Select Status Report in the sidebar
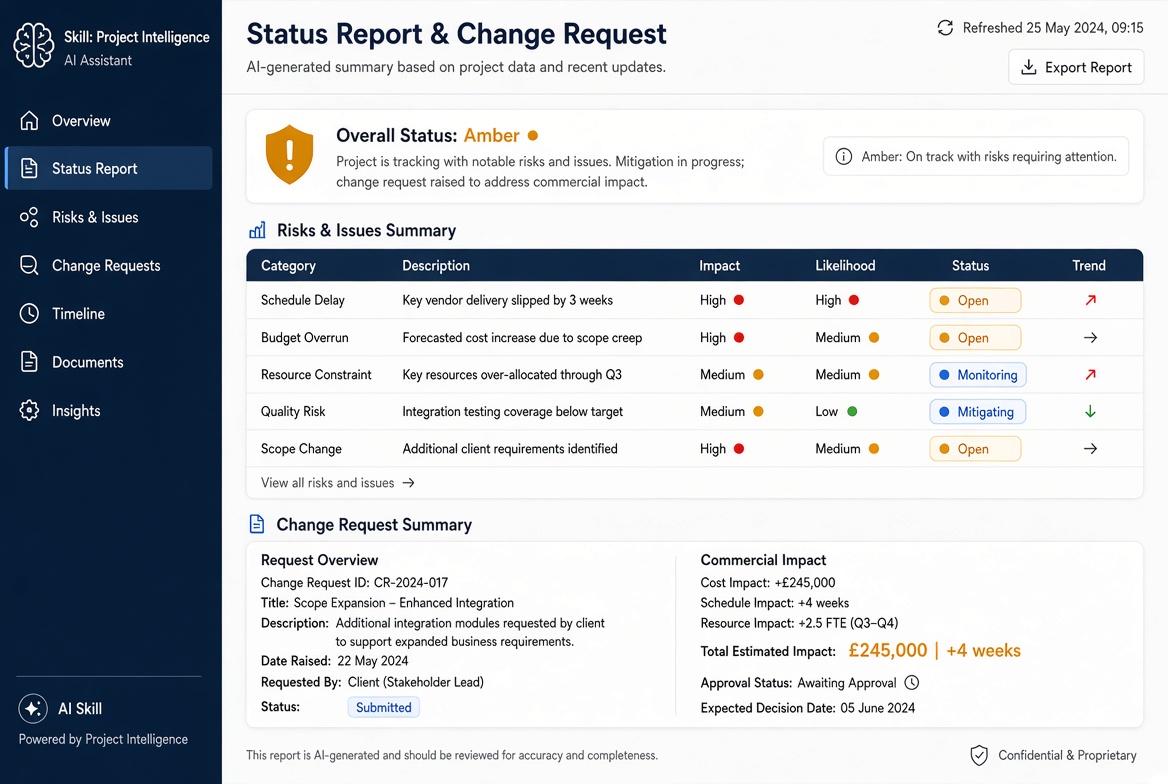The width and height of the screenshot is (1168, 784). point(109,168)
